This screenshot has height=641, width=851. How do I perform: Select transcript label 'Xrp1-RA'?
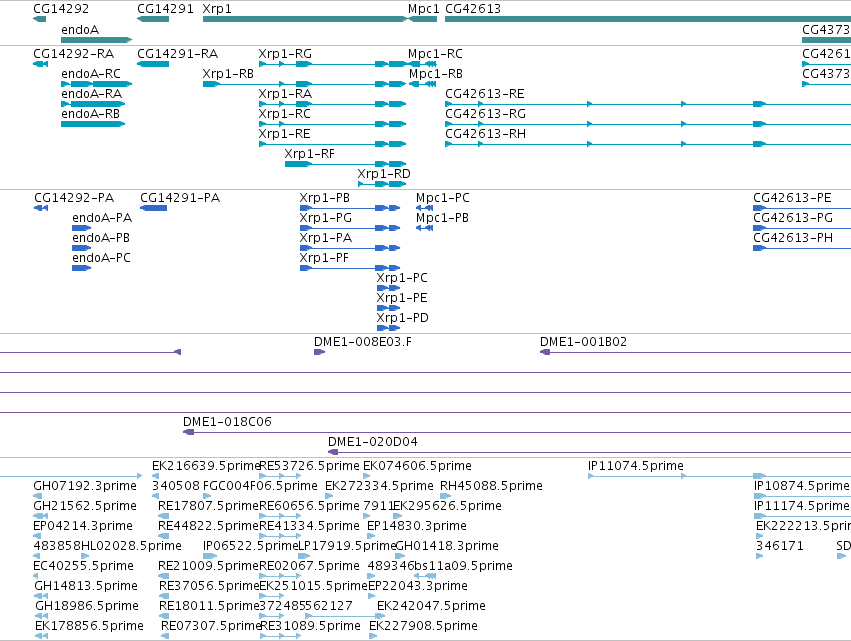click(285, 94)
